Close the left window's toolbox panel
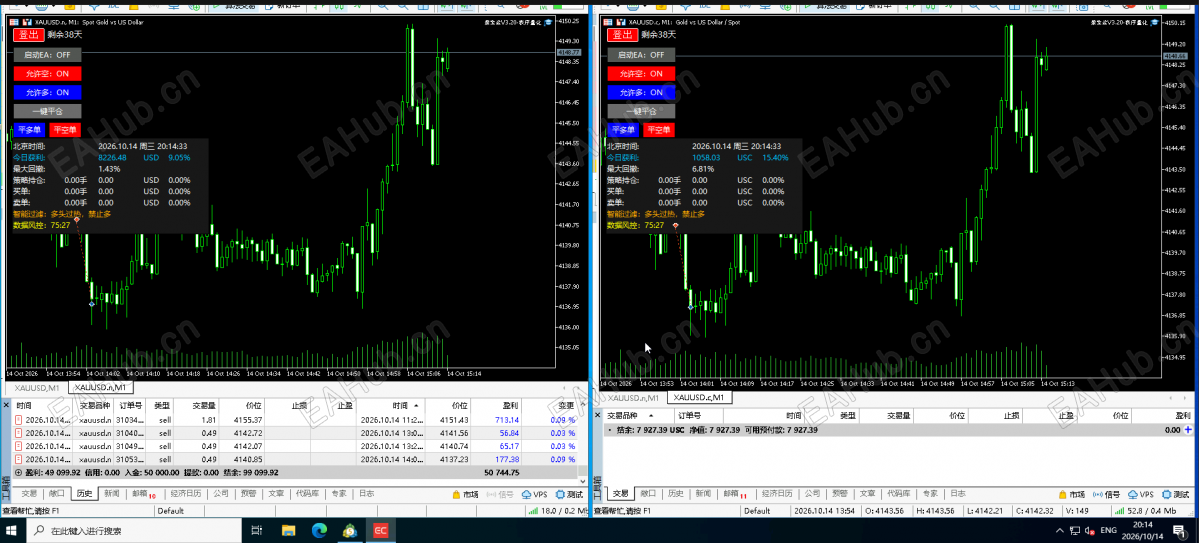The image size is (1199, 543). tap(6, 405)
